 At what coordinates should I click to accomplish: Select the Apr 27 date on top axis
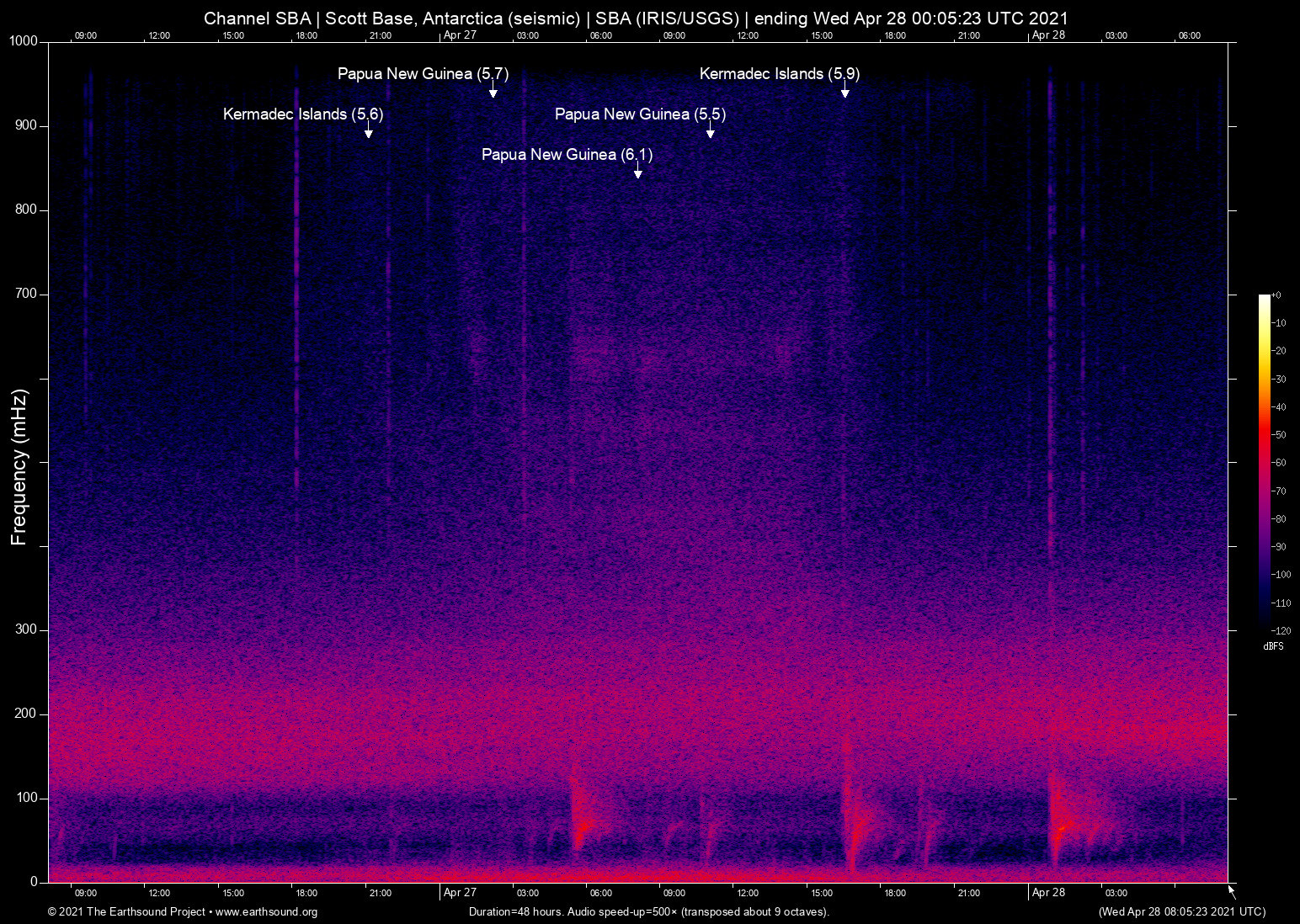pyautogui.click(x=460, y=35)
